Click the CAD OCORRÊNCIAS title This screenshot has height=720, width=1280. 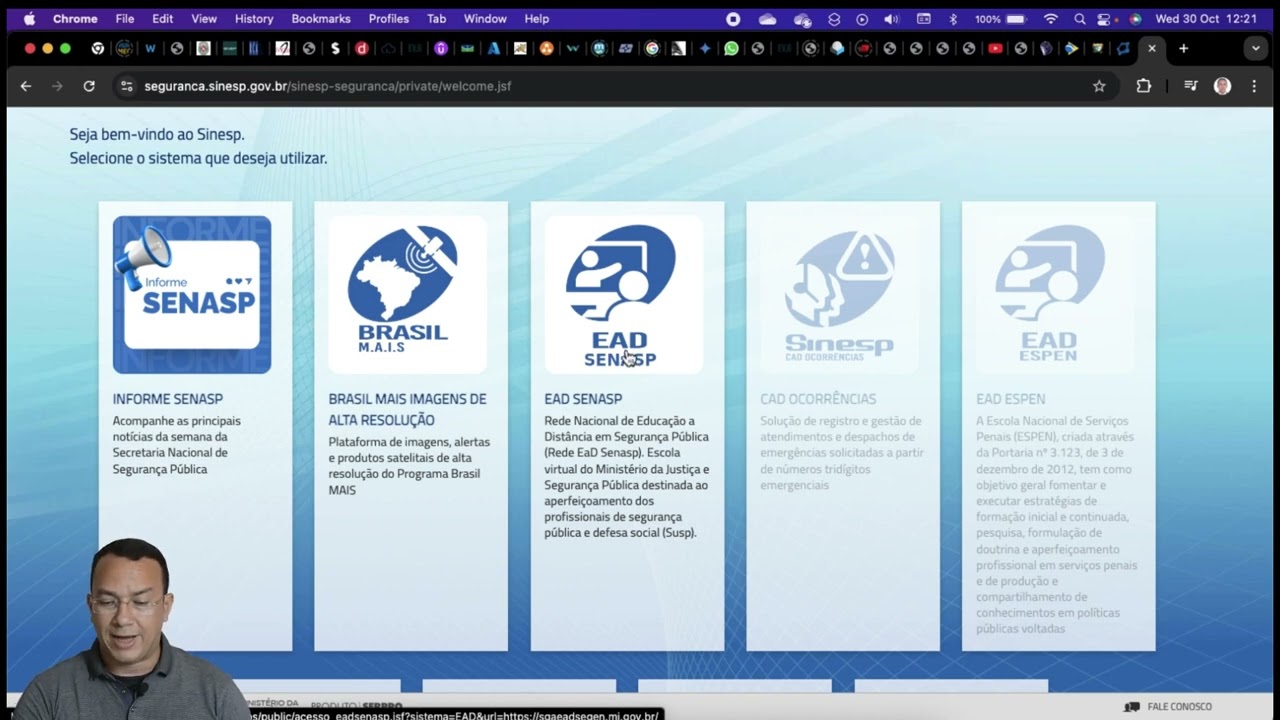click(818, 399)
